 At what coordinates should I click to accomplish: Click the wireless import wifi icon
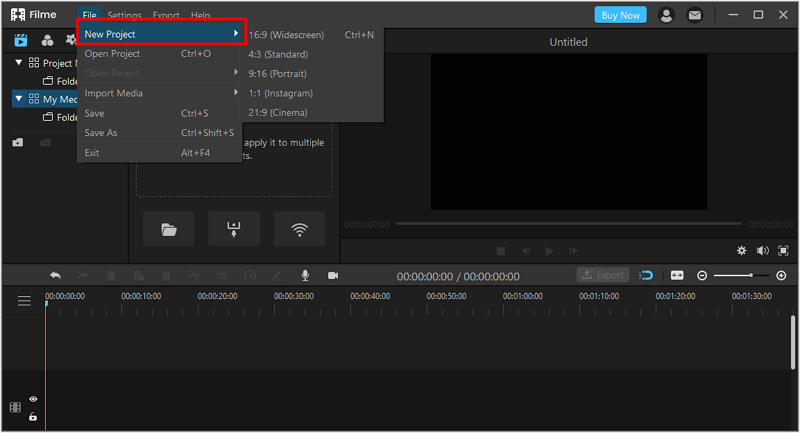coord(299,229)
